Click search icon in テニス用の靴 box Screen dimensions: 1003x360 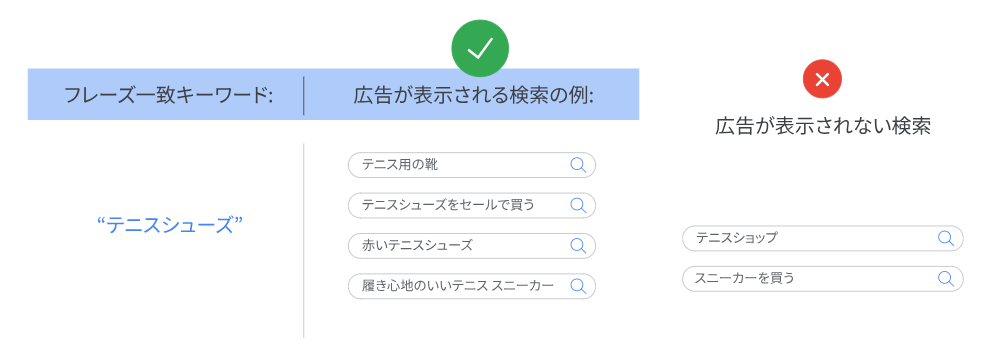[578, 165]
